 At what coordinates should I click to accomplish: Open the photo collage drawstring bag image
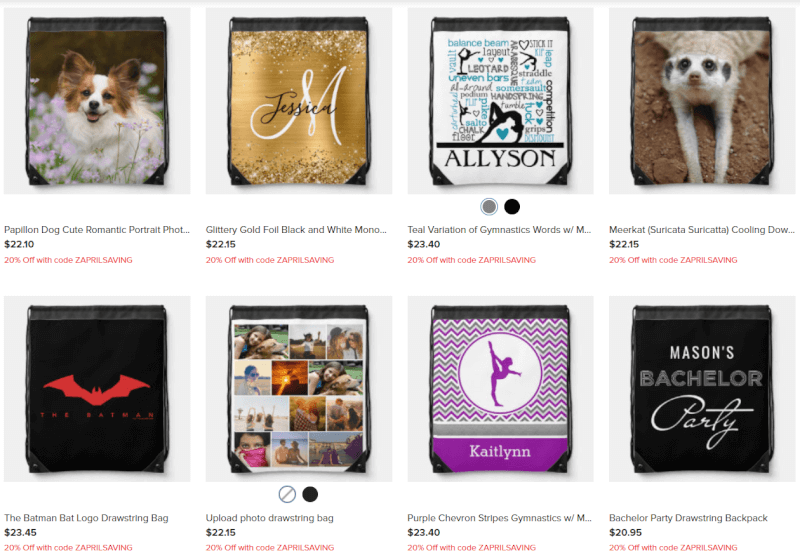pyautogui.click(x=299, y=389)
